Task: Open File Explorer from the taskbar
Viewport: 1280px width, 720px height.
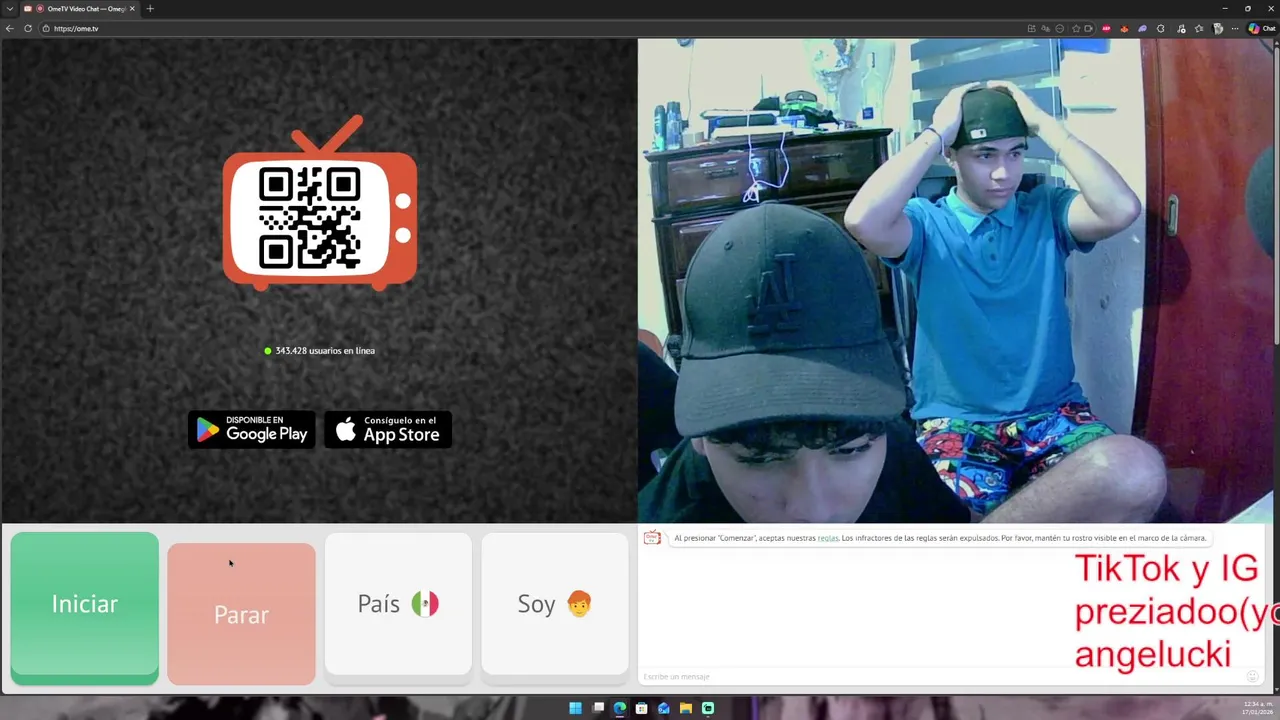Action: pos(686,708)
